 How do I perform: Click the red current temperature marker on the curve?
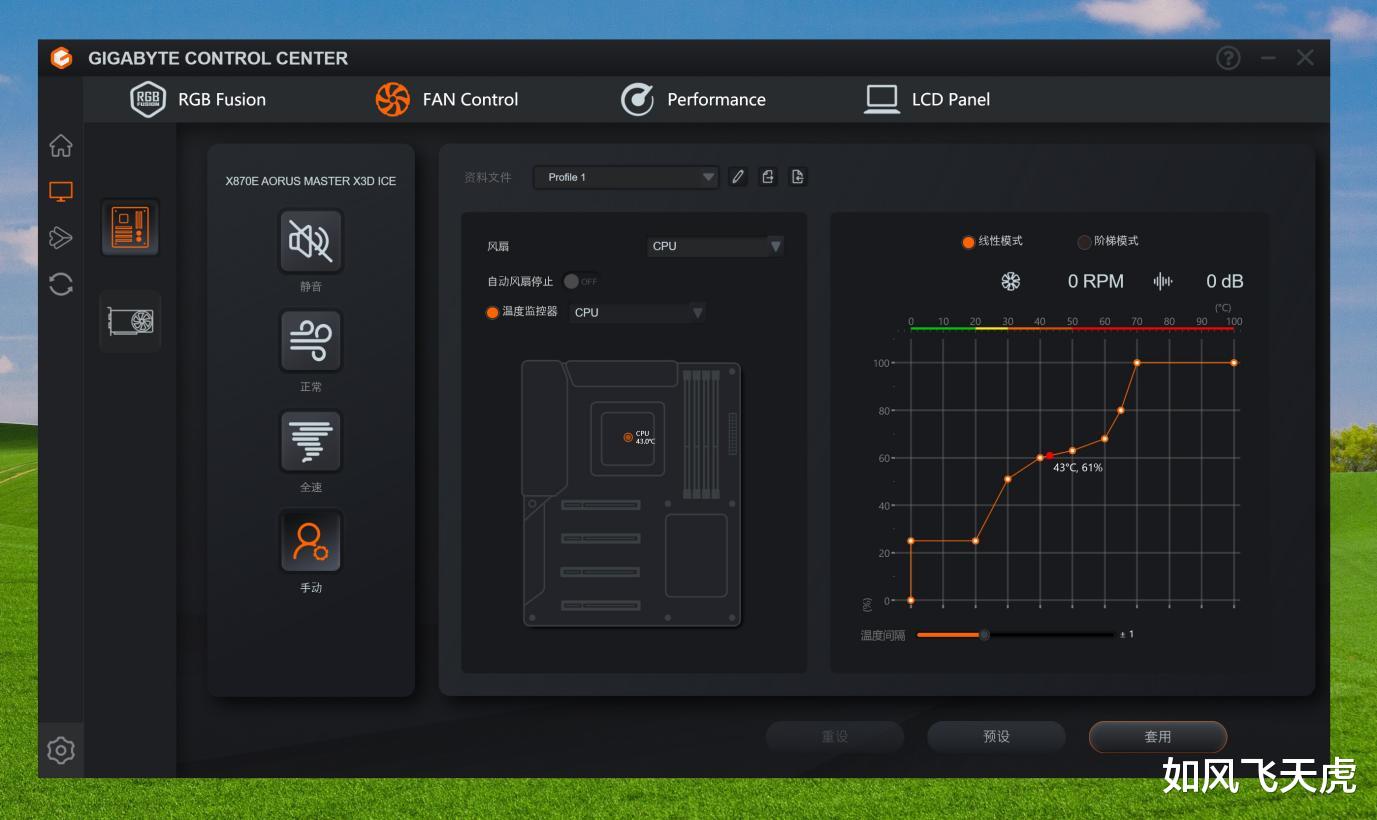pyautogui.click(x=1049, y=456)
